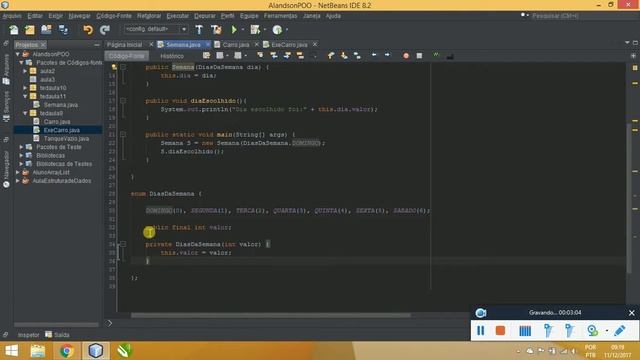Click the Profile Project icon
Viewport: 640px width, 360px height.
click(x=277, y=29)
